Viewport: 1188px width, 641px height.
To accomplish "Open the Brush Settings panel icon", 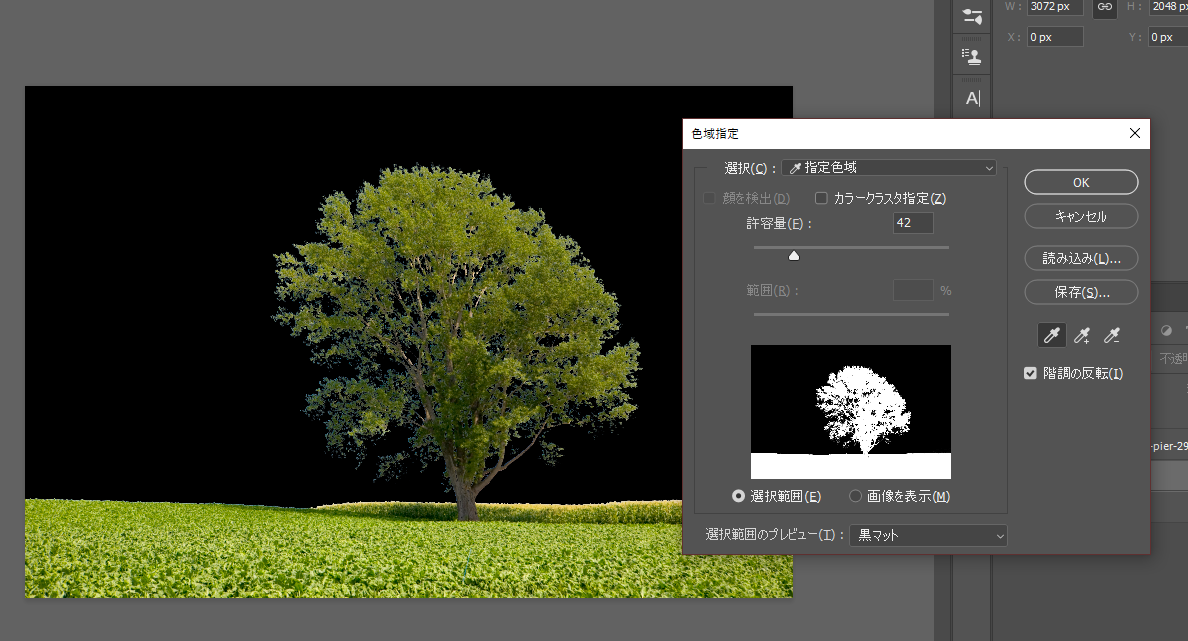I will pyautogui.click(x=971, y=16).
